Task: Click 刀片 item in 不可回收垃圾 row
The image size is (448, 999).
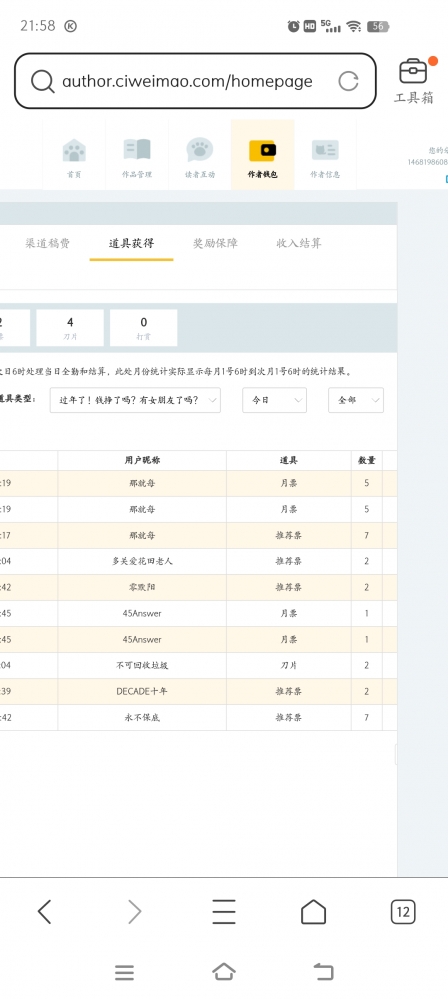Action: (289, 665)
